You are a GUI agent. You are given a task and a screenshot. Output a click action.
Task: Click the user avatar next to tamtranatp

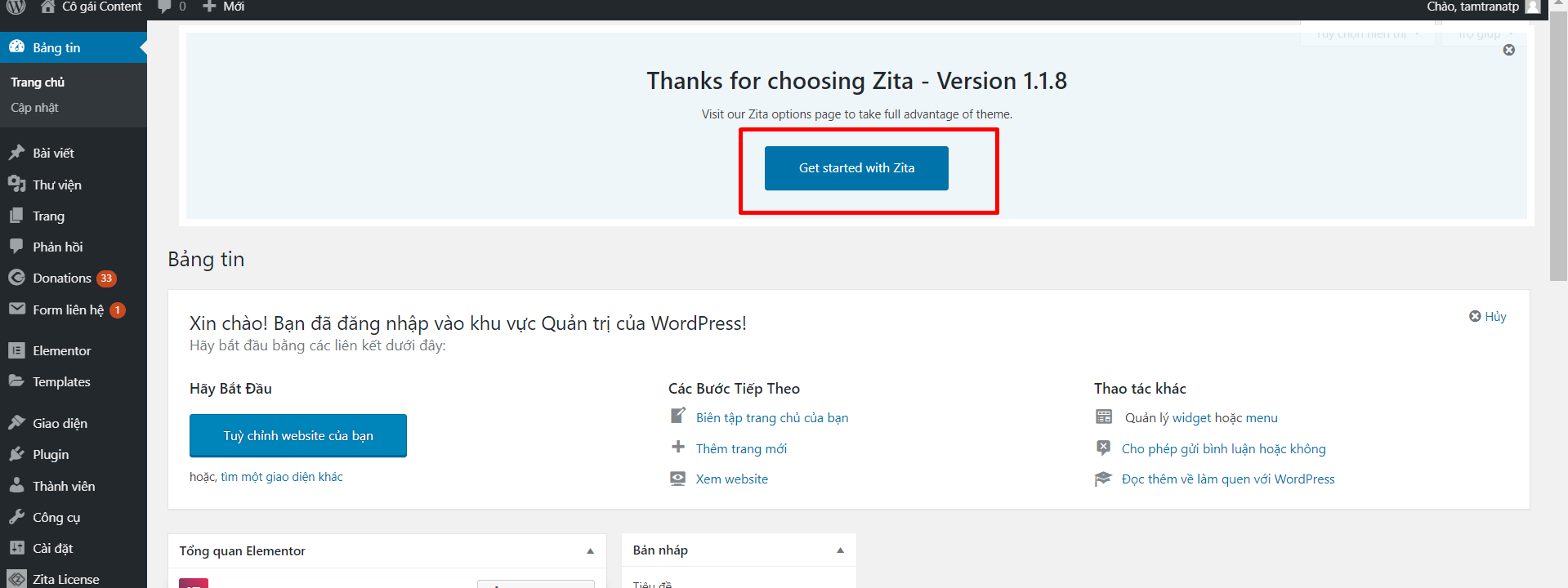(x=1533, y=7)
